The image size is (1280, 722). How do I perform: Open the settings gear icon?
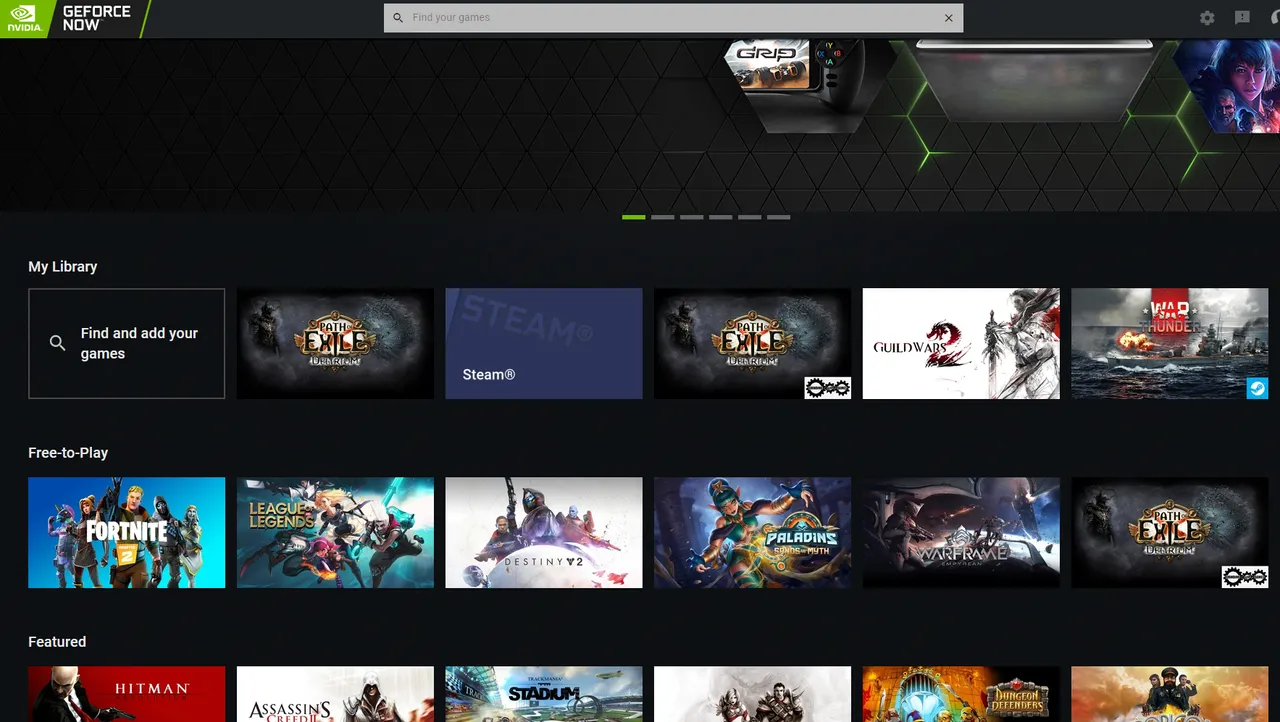(1207, 18)
